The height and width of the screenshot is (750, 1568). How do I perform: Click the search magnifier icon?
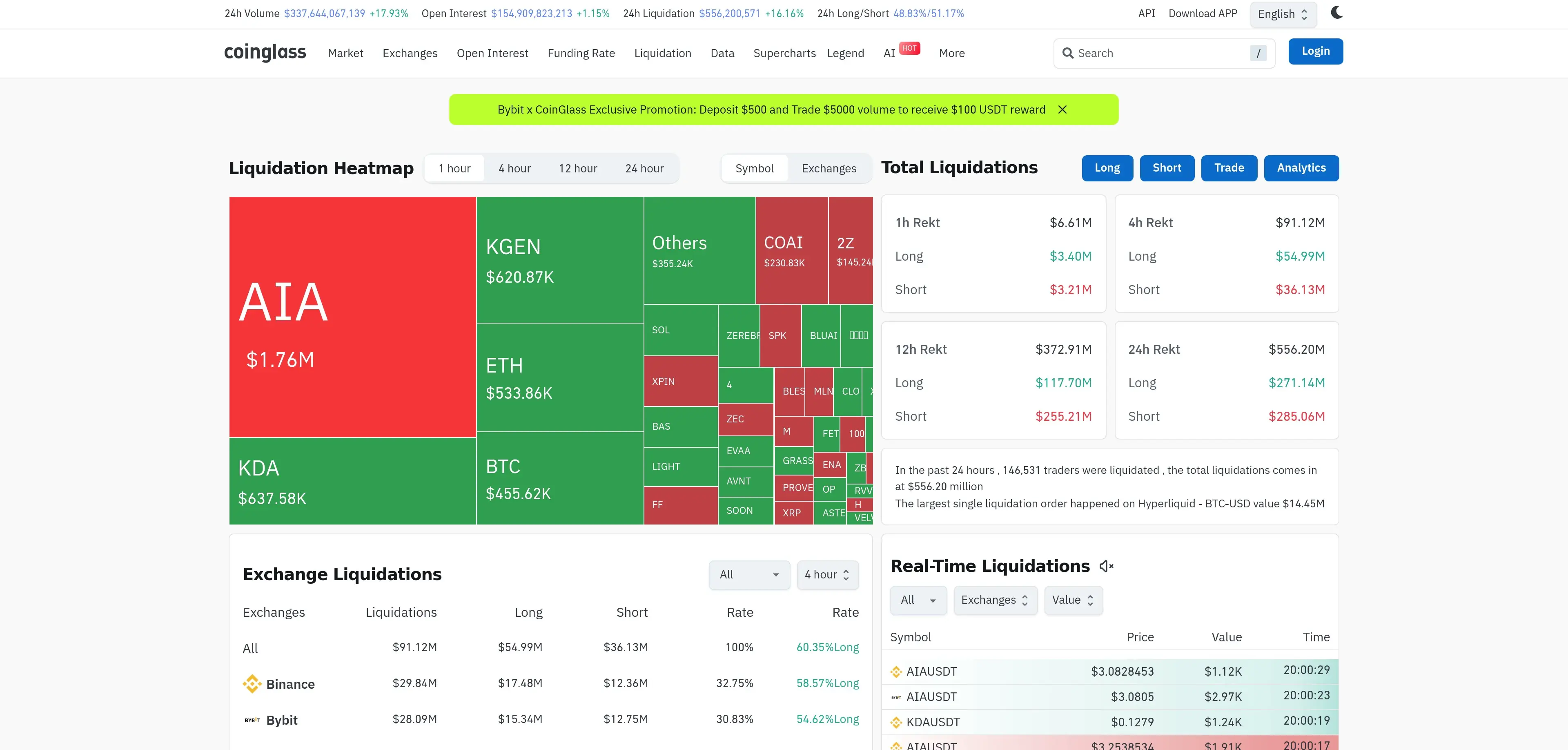tap(1068, 53)
